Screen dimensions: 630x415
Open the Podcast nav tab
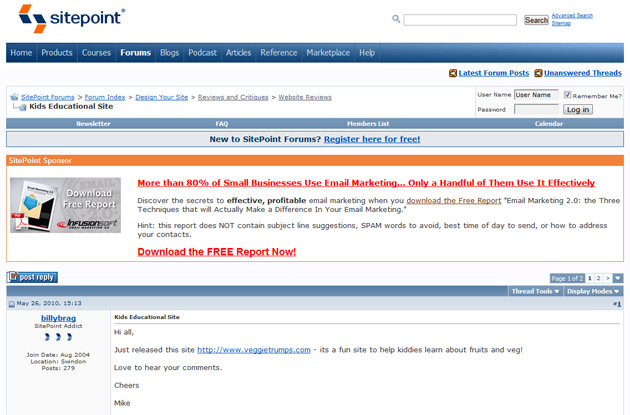(x=202, y=53)
